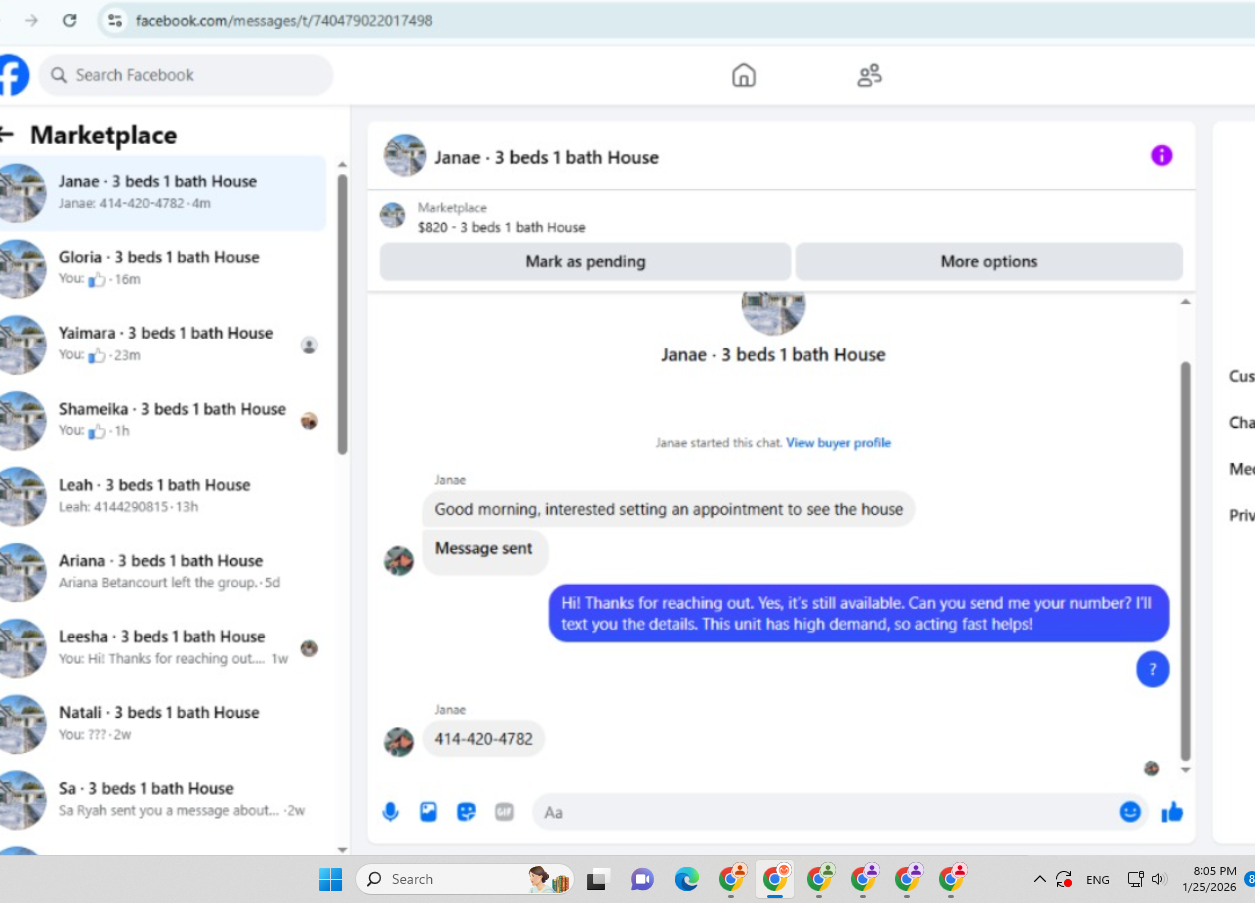Open the purple conversation information icon
1255x903 pixels.
coord(1161,155)
